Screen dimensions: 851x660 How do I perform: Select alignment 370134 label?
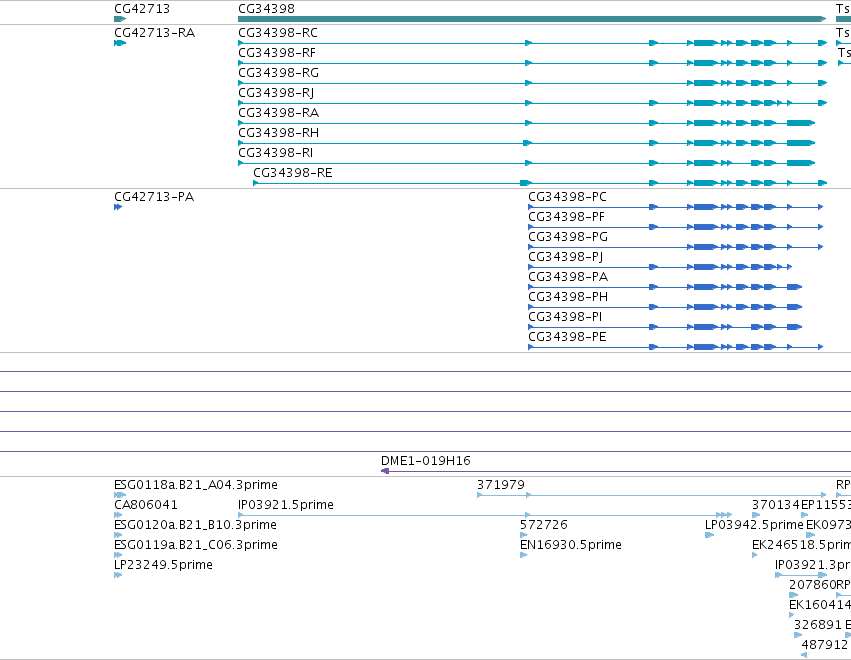click(x=776, y=505)
